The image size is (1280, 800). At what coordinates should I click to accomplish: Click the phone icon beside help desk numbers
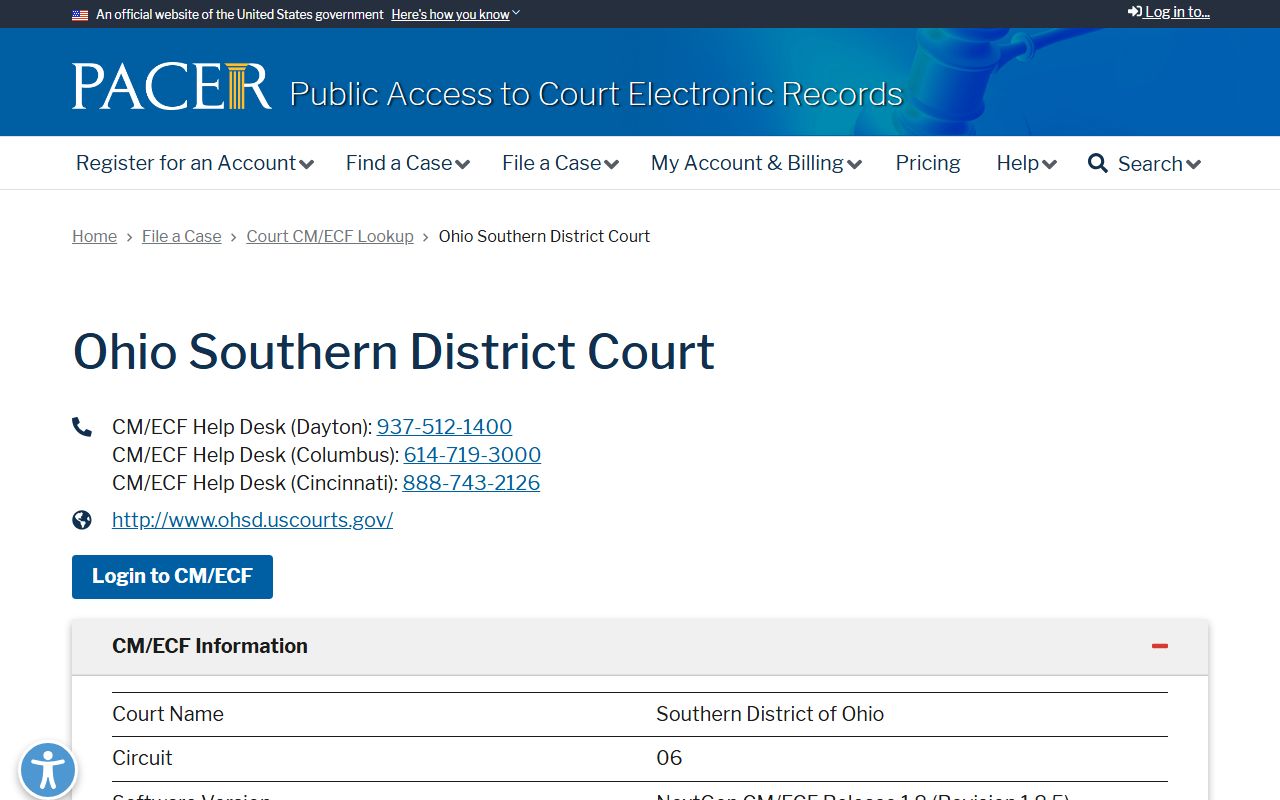pyautogui.click(x=82, y=427)
